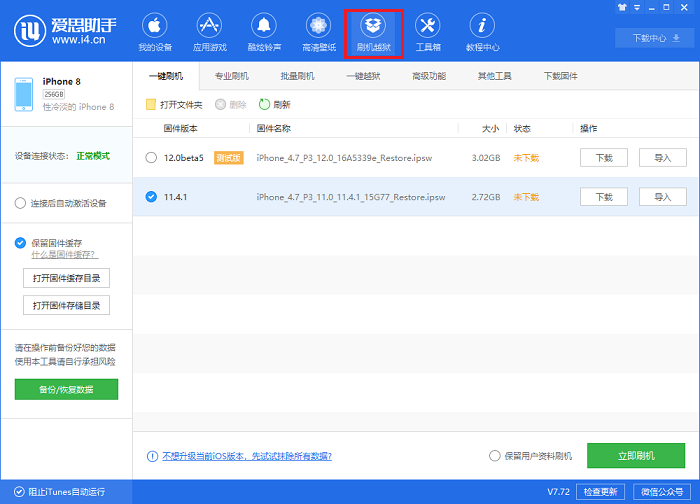Import firmware for 12.0beta5 row
Image resolution: width=700 pixels, height=504 pixels.
662,158
